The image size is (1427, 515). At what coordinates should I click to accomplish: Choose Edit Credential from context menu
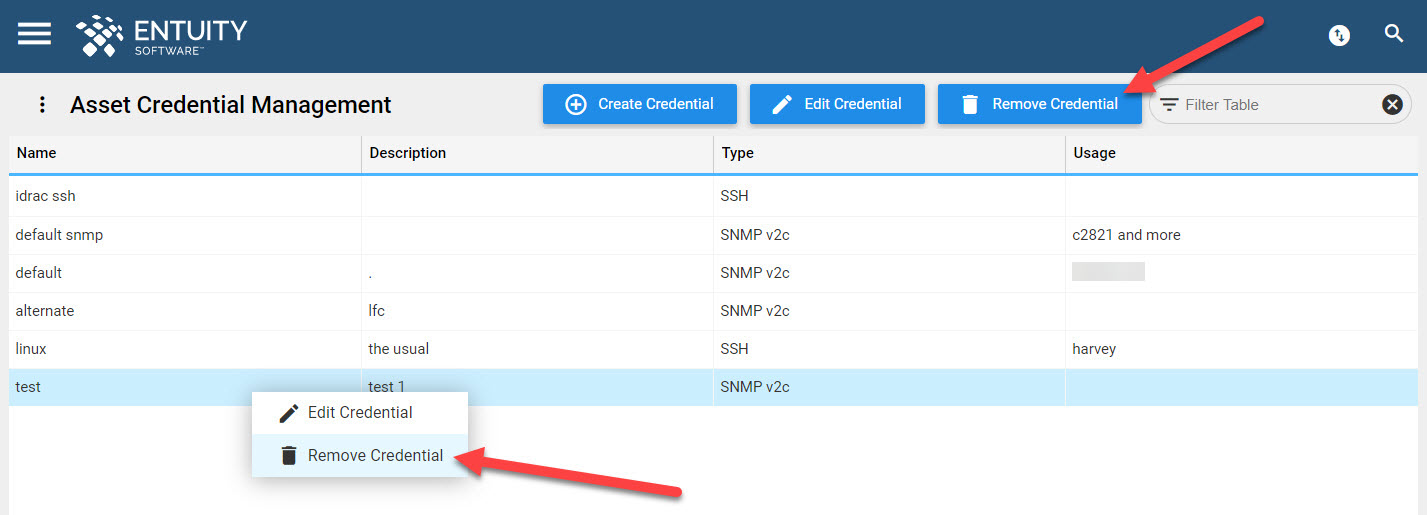(360, 413)
